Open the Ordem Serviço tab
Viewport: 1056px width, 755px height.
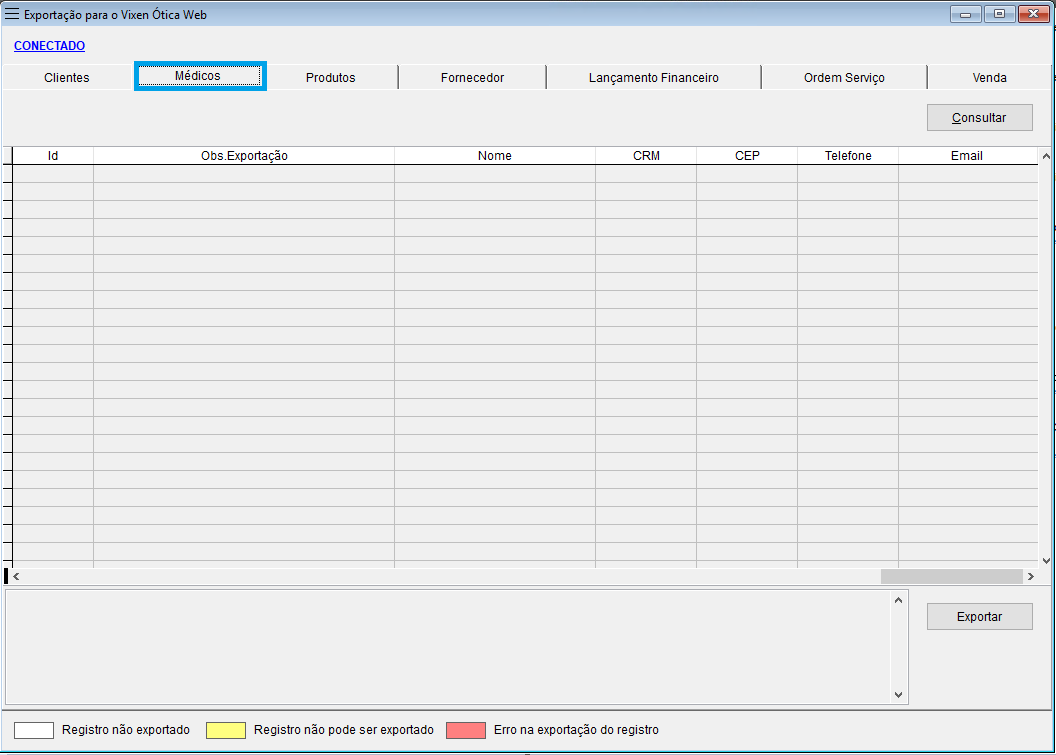(x=844, y=78)
